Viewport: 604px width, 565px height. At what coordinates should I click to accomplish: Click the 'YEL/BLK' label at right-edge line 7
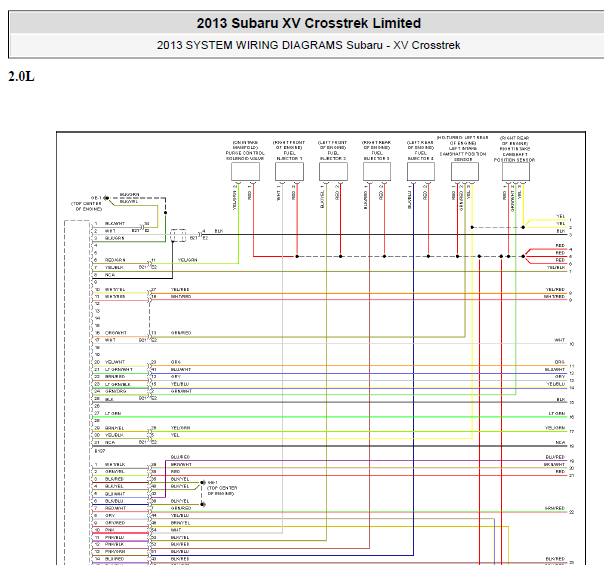click(556, 267)
